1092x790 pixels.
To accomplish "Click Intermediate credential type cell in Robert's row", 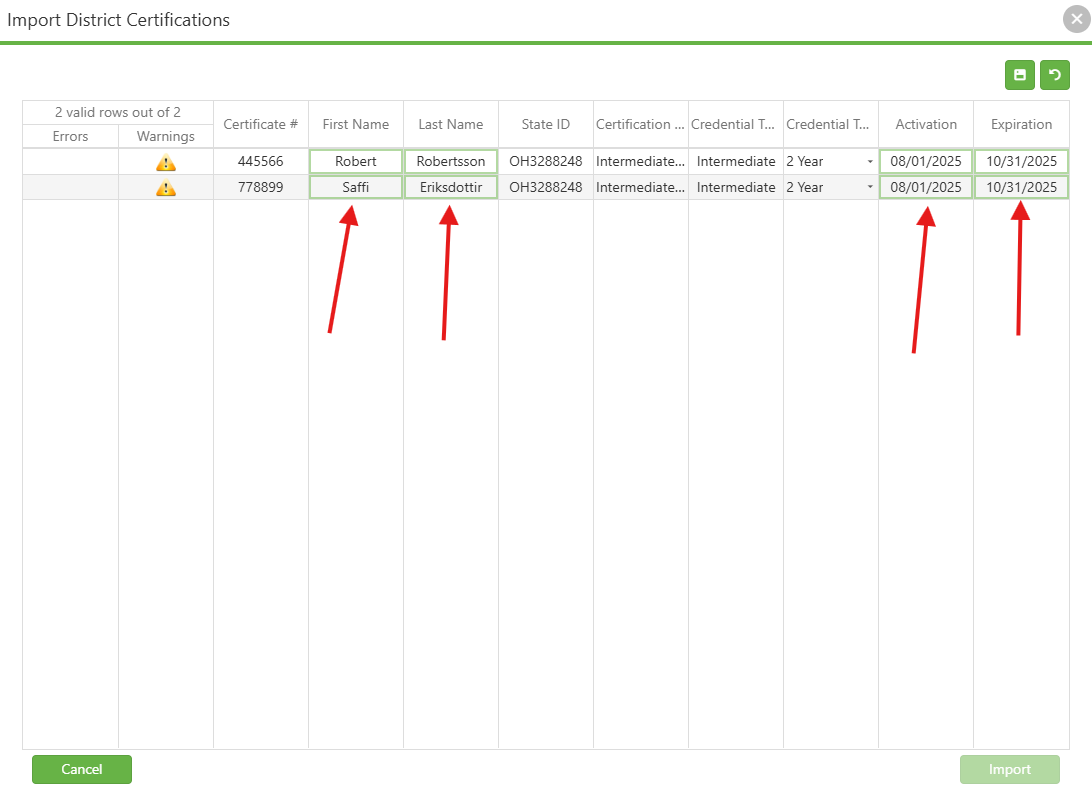I will click(x=736, y=162).
